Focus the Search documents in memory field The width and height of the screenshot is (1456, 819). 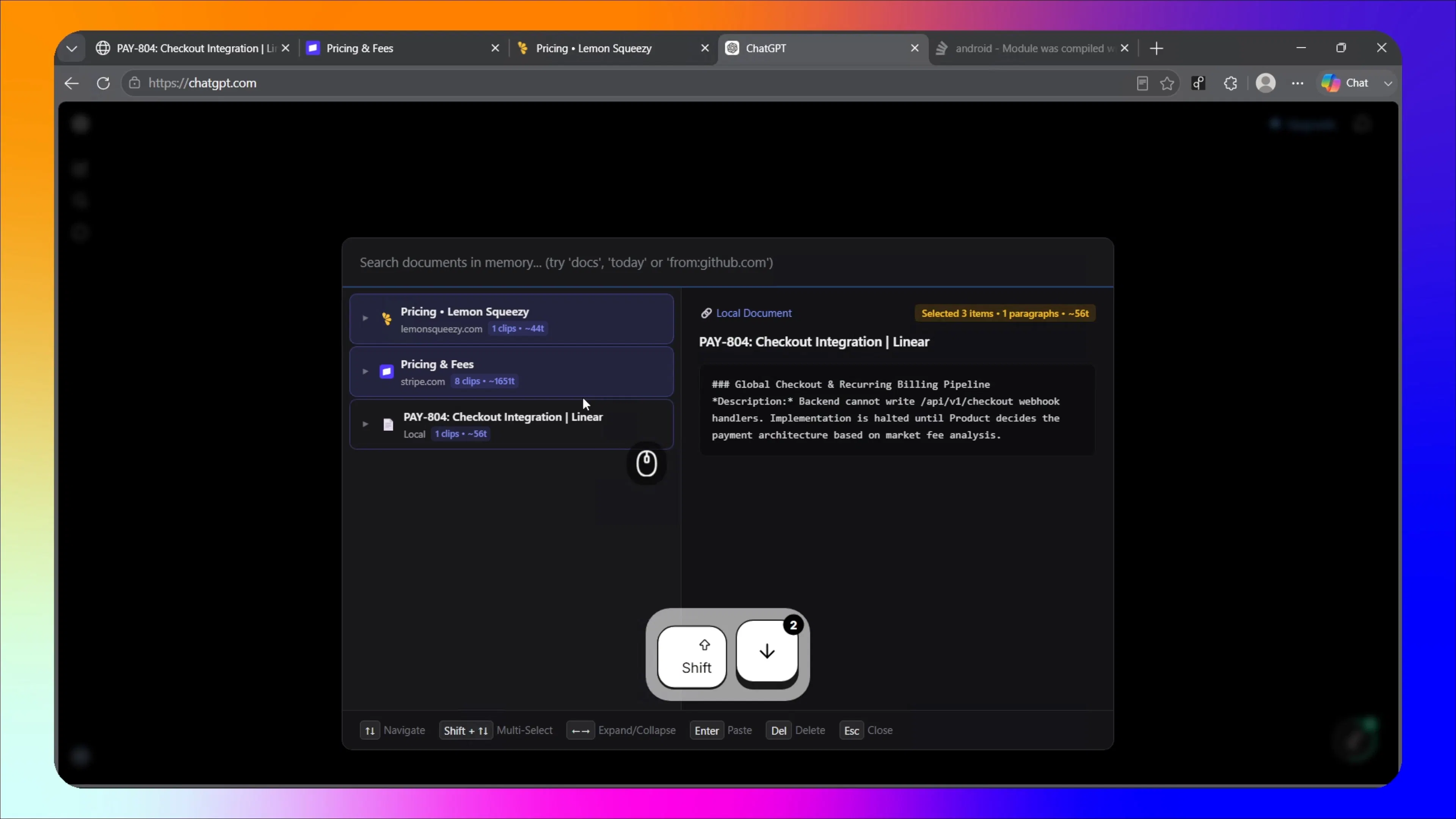pos(728,263)
